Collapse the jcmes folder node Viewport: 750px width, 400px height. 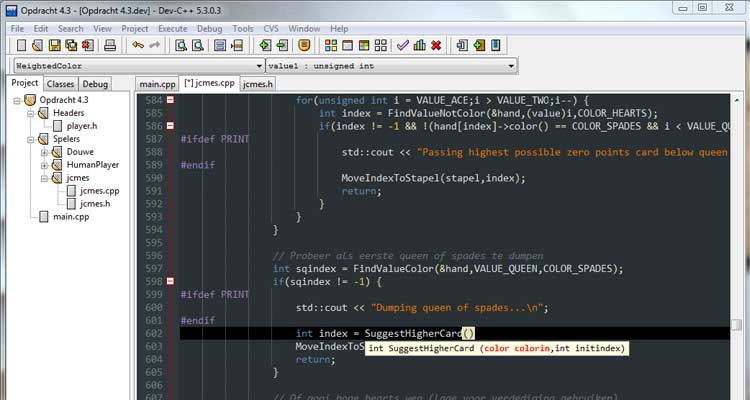click(44, 178)
